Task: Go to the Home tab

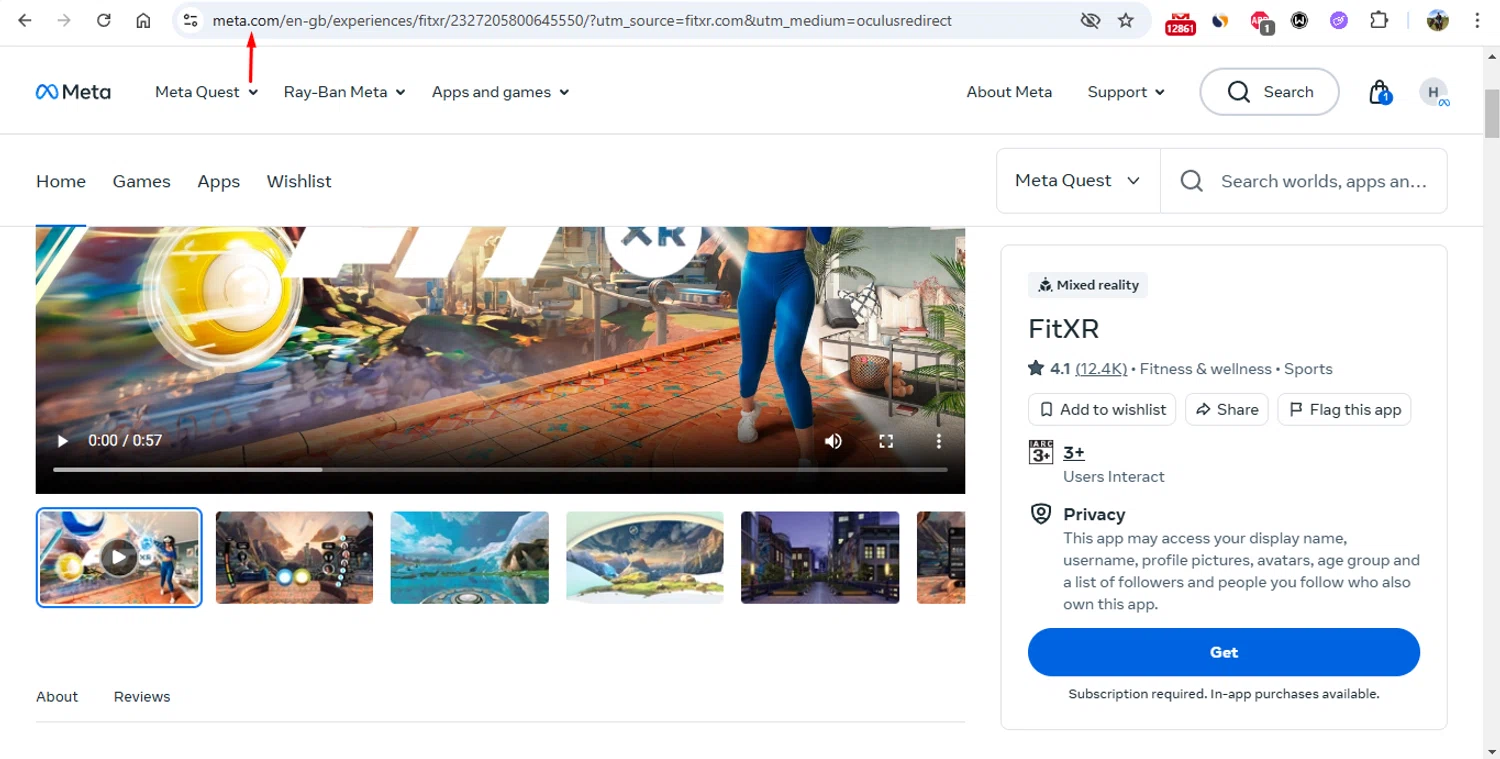Action: coord(61,181)
